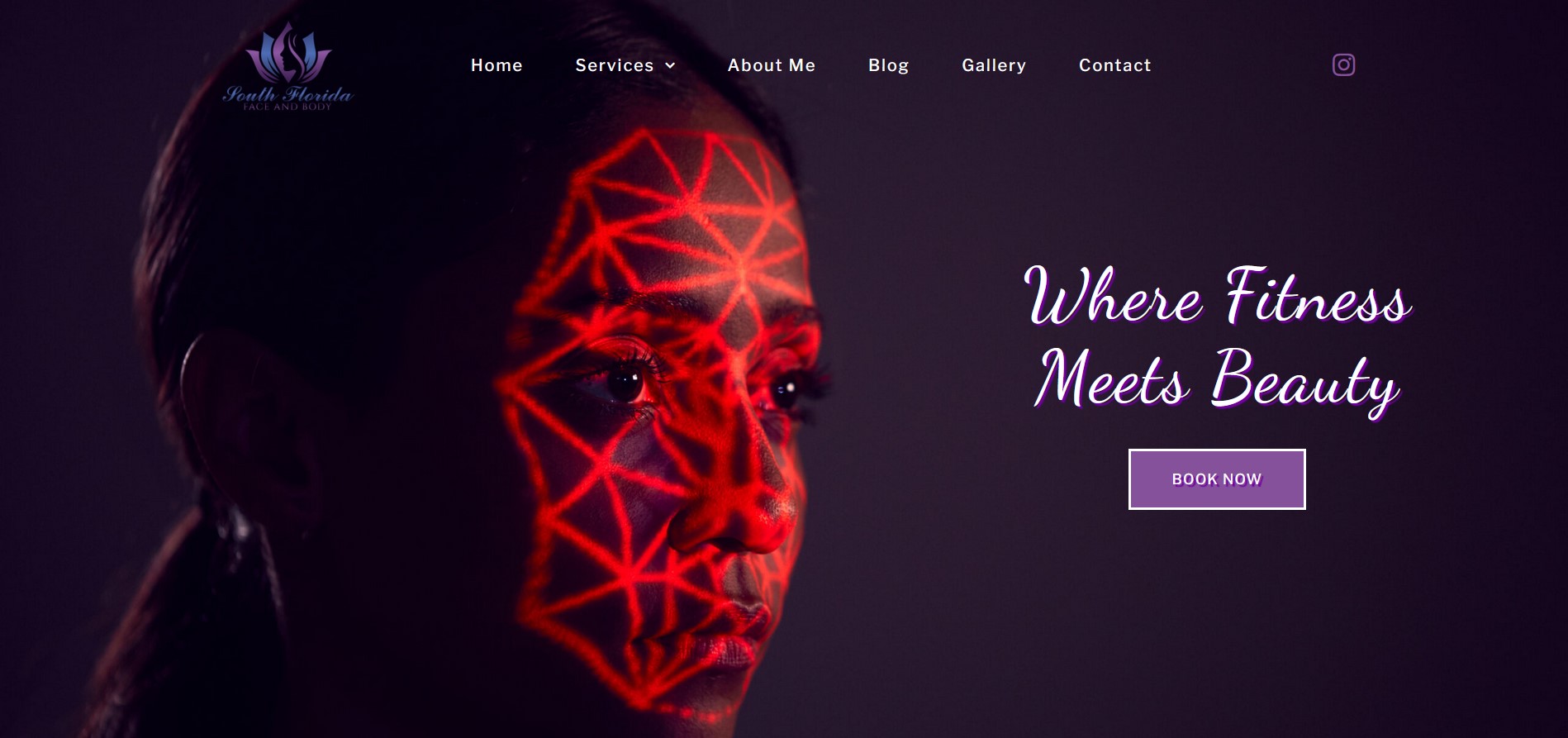Open the Instagram profile icon
This screenshot has height=738, width=1568.
[1343, 64]
